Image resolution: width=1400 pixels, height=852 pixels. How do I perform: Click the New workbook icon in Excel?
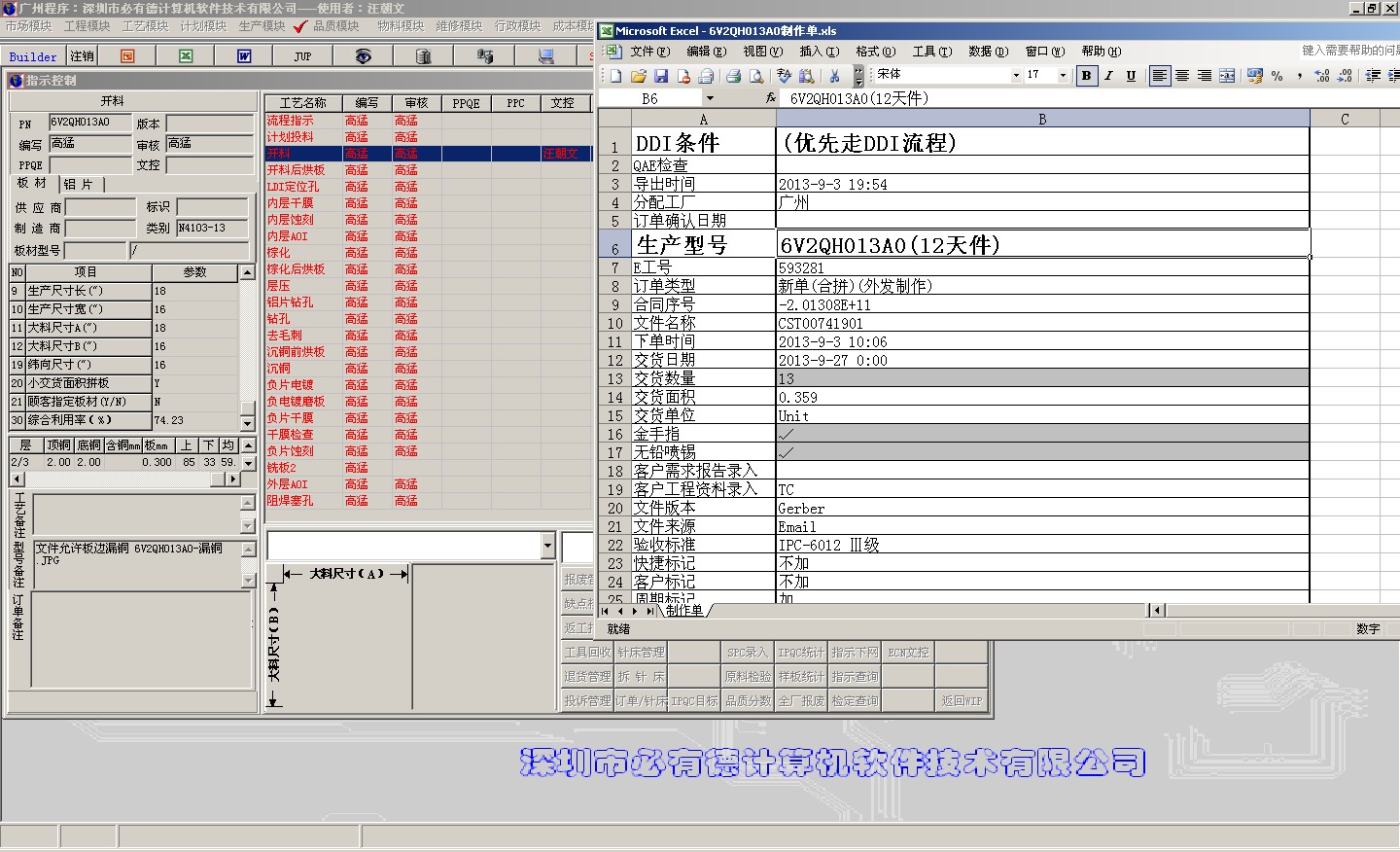click(614, 76)
